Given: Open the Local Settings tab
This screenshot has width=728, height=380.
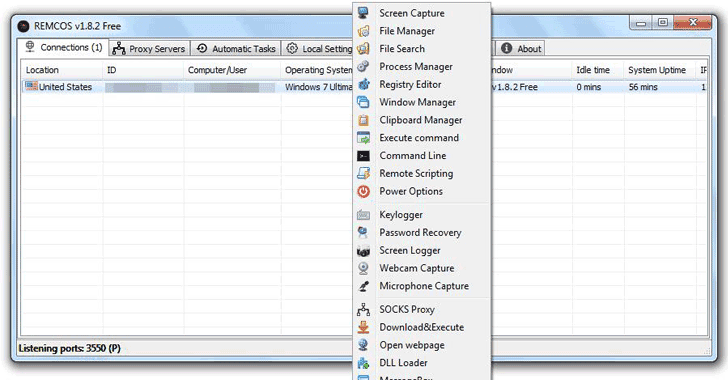Looking at the screenshot, I should 318,48.
